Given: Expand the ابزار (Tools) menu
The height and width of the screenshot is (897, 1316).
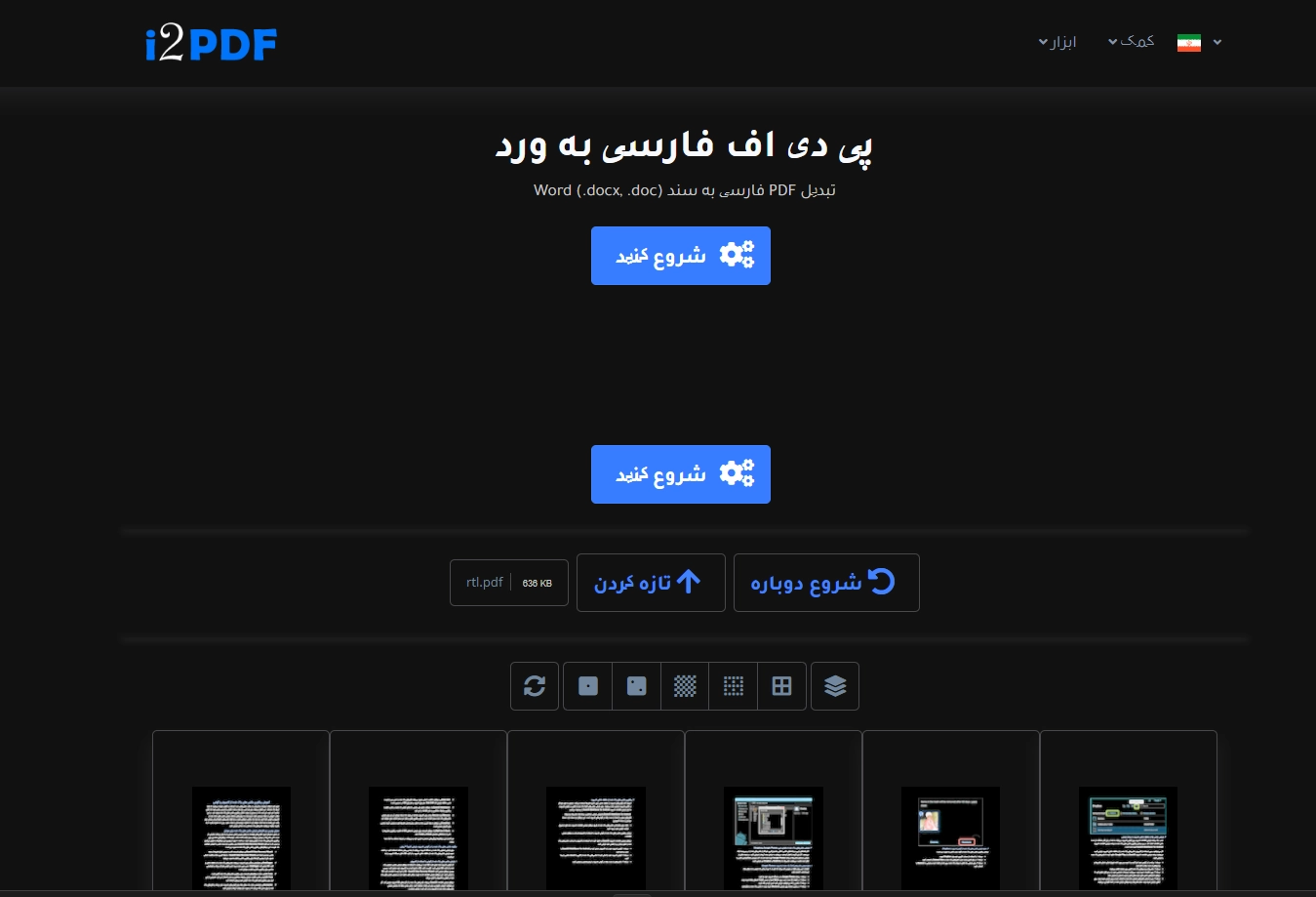Looking at the screenshot, I should coord(1057,42).
